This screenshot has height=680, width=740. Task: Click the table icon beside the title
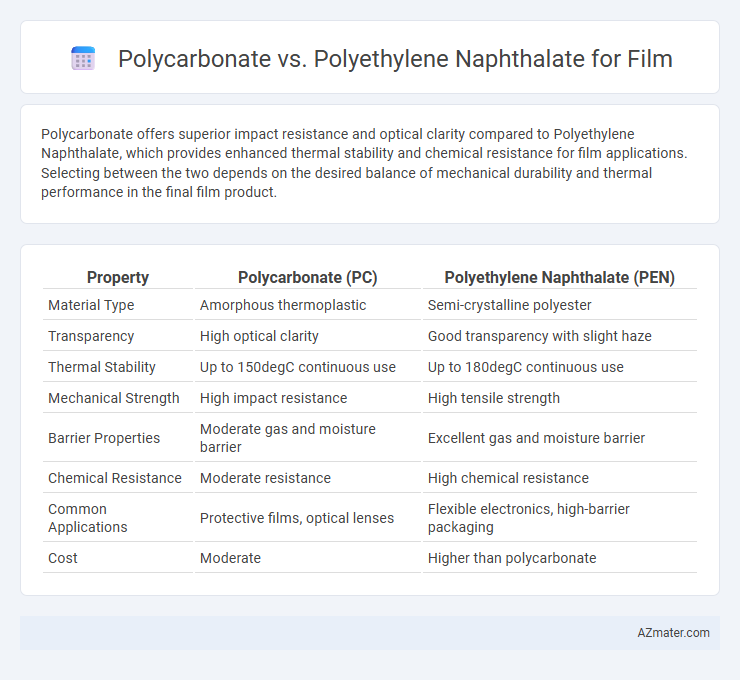(x=83, y=59)
